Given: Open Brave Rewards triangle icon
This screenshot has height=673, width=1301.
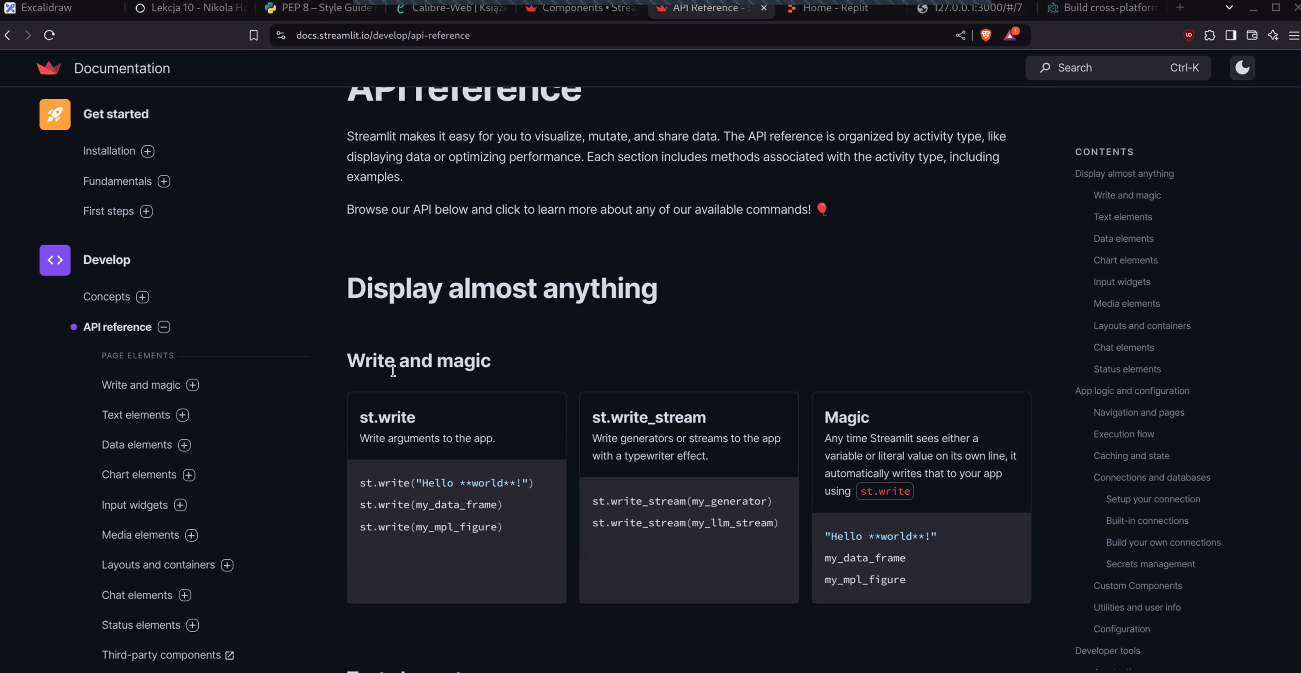Looking at the screenshot, I should pos(1011,35).
